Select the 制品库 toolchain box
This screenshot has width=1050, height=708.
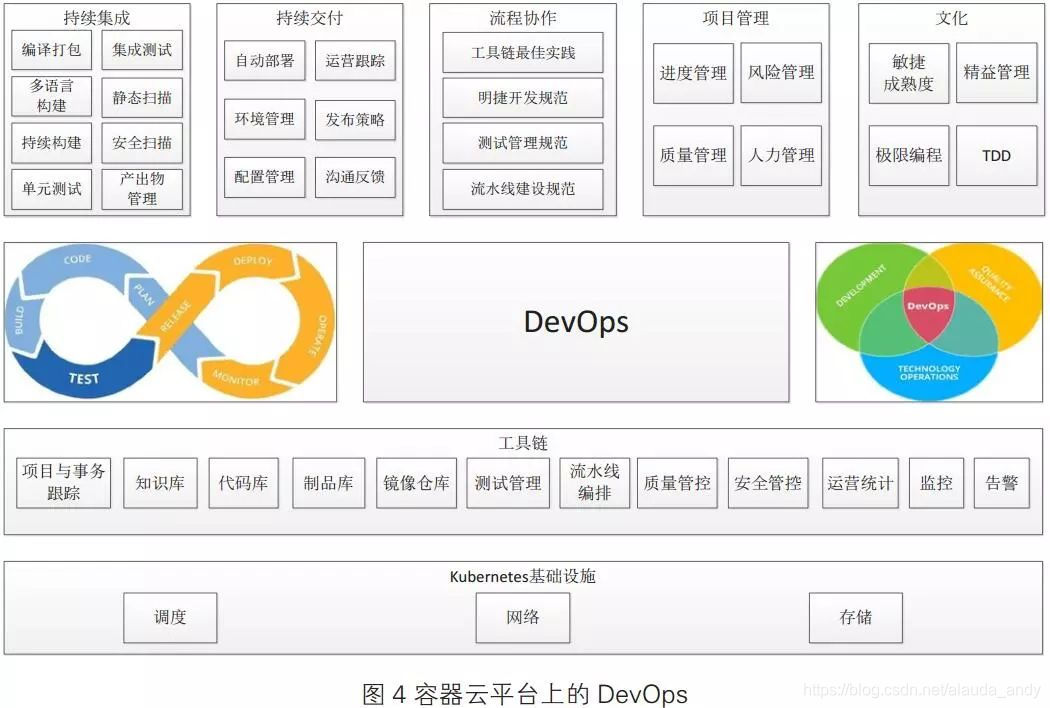pos(328,483)
